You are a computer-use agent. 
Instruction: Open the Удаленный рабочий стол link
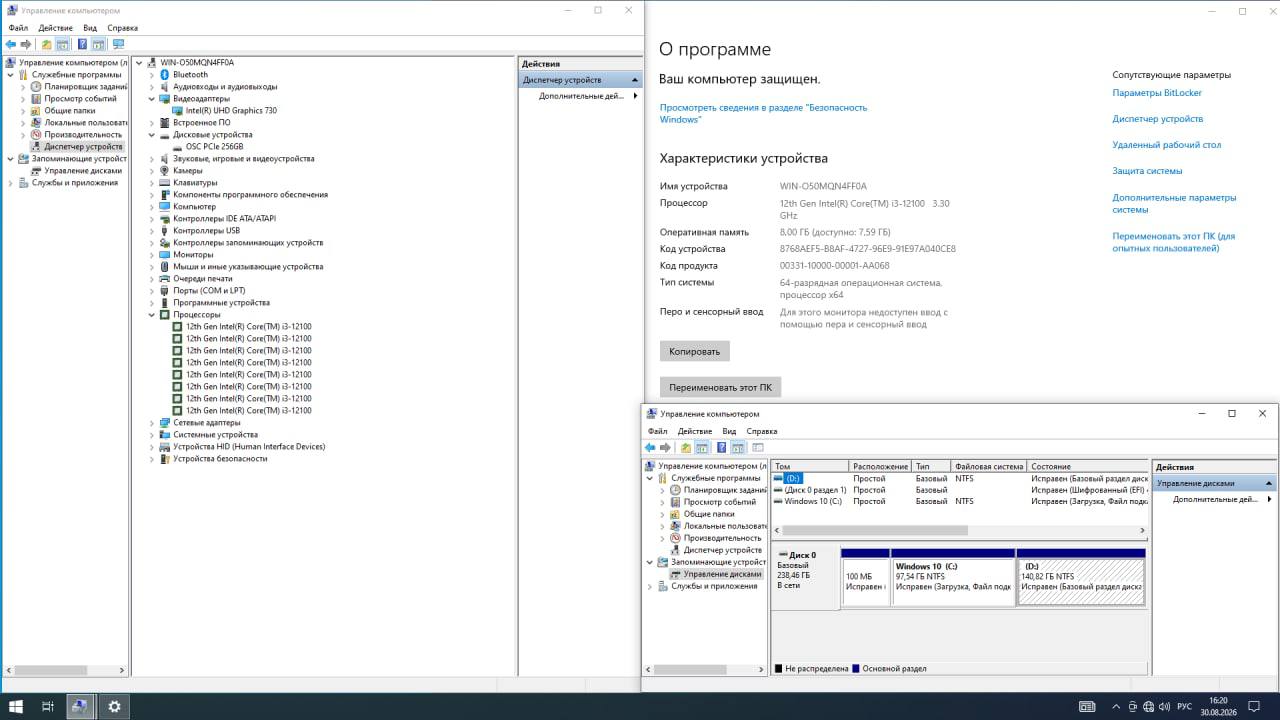pyautogui.click(x=1167, y=145)
